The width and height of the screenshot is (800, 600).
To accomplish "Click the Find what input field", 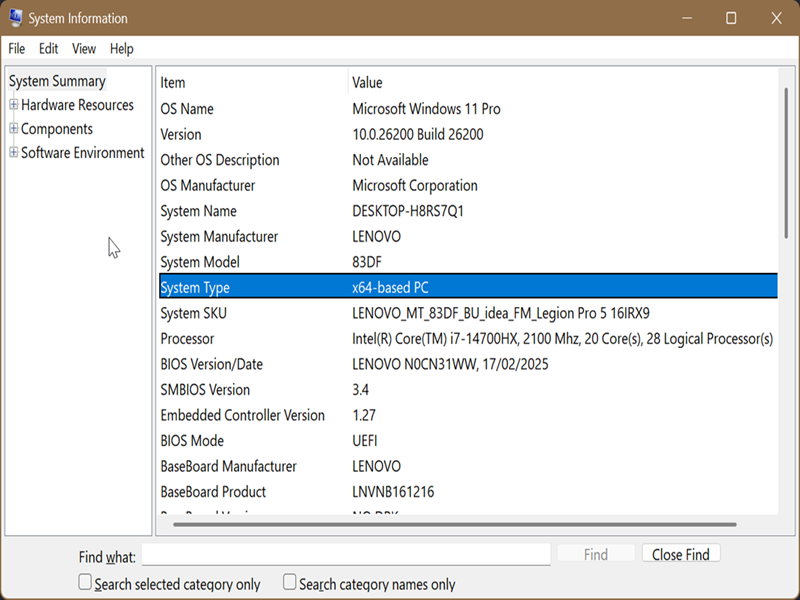I will tap(346, 555).
